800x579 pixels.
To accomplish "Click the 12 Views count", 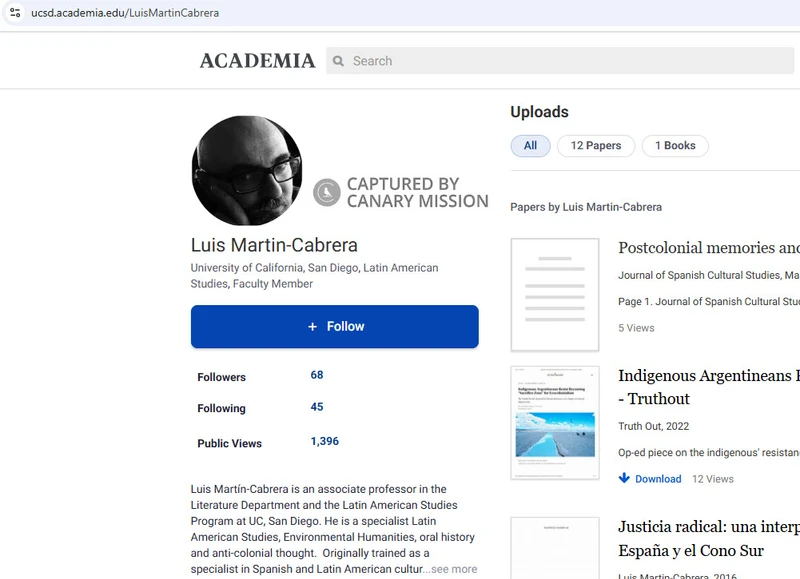I will [x=713, y=479].
